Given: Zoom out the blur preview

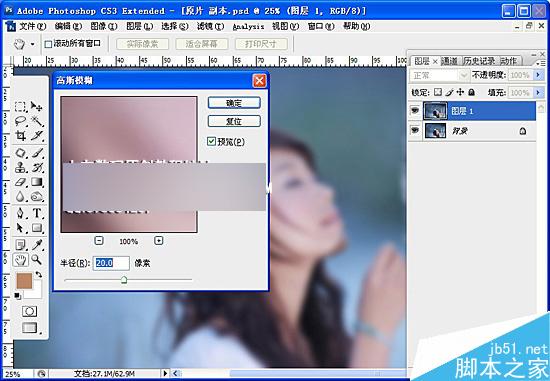Looking at the screenshot, I should (99, 241).
